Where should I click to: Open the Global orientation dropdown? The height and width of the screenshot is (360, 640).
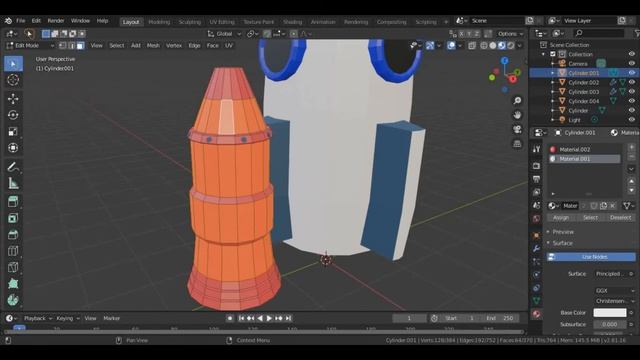pos(224,34)
